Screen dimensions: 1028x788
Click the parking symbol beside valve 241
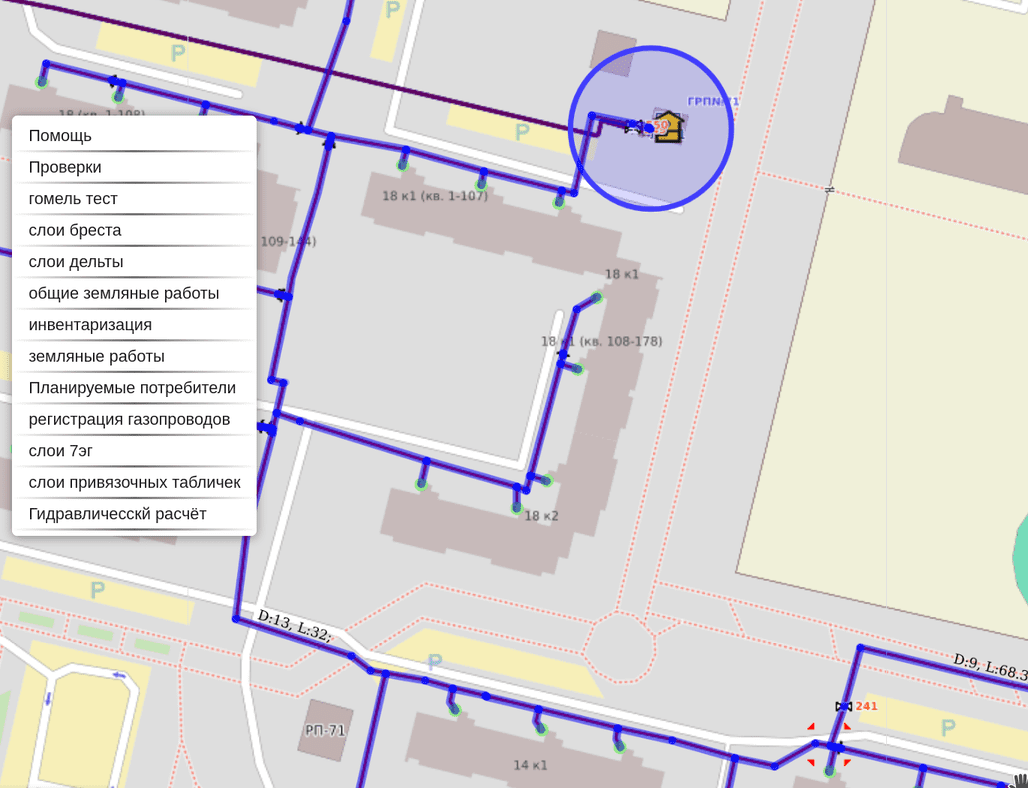click(x=947, y=727)
